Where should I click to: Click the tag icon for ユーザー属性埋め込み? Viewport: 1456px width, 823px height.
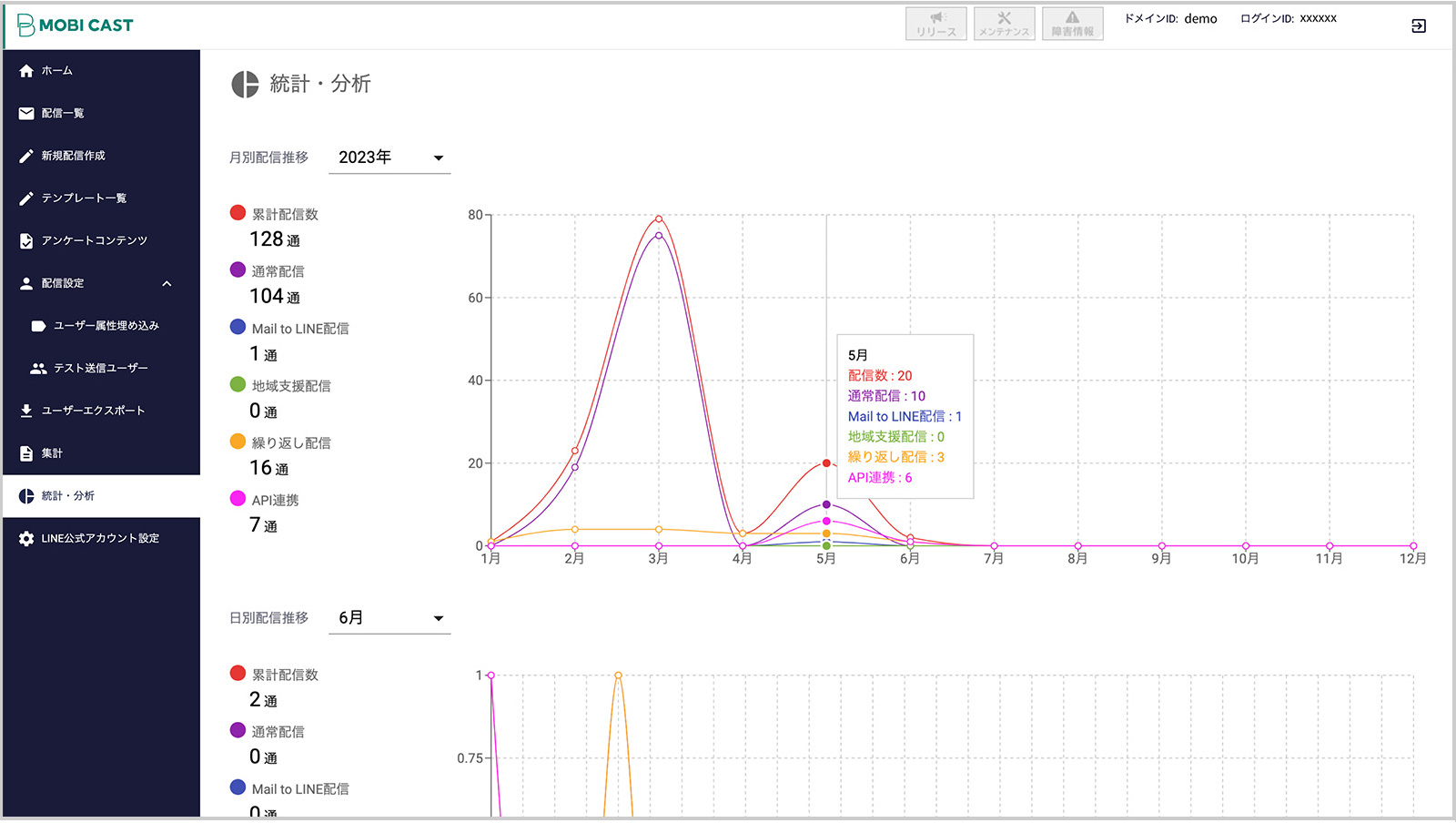pyautogui.click(x=38, y=326)
